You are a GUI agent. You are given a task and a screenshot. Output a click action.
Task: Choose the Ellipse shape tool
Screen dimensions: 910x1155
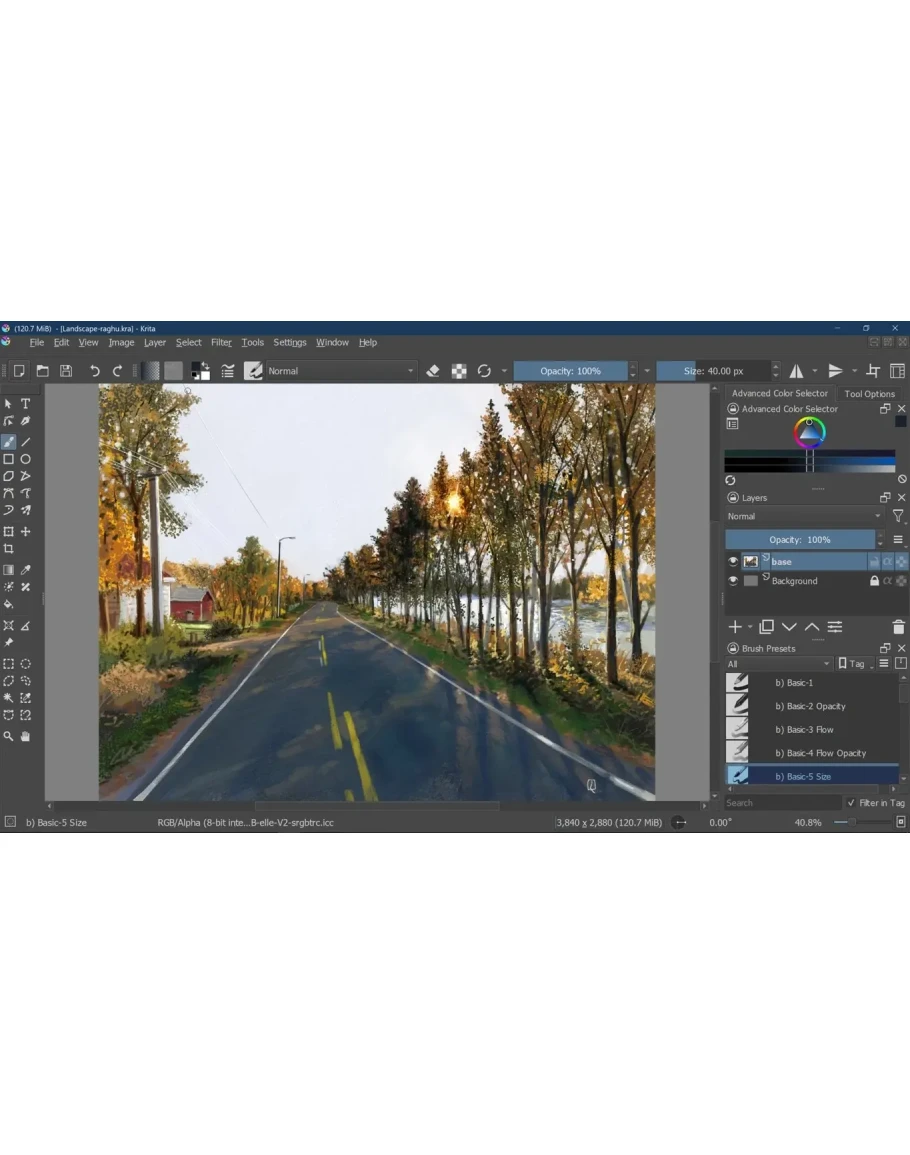coord(26,459)
